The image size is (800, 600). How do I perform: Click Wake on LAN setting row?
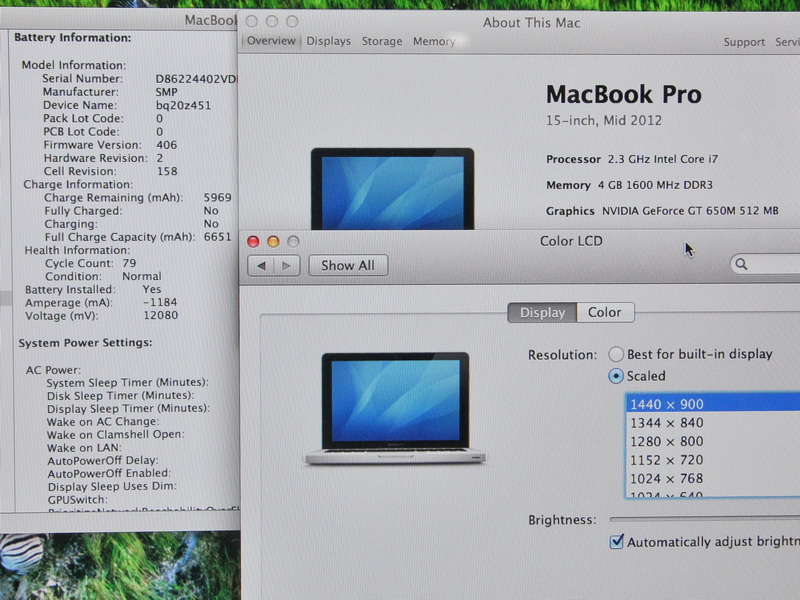84,447
